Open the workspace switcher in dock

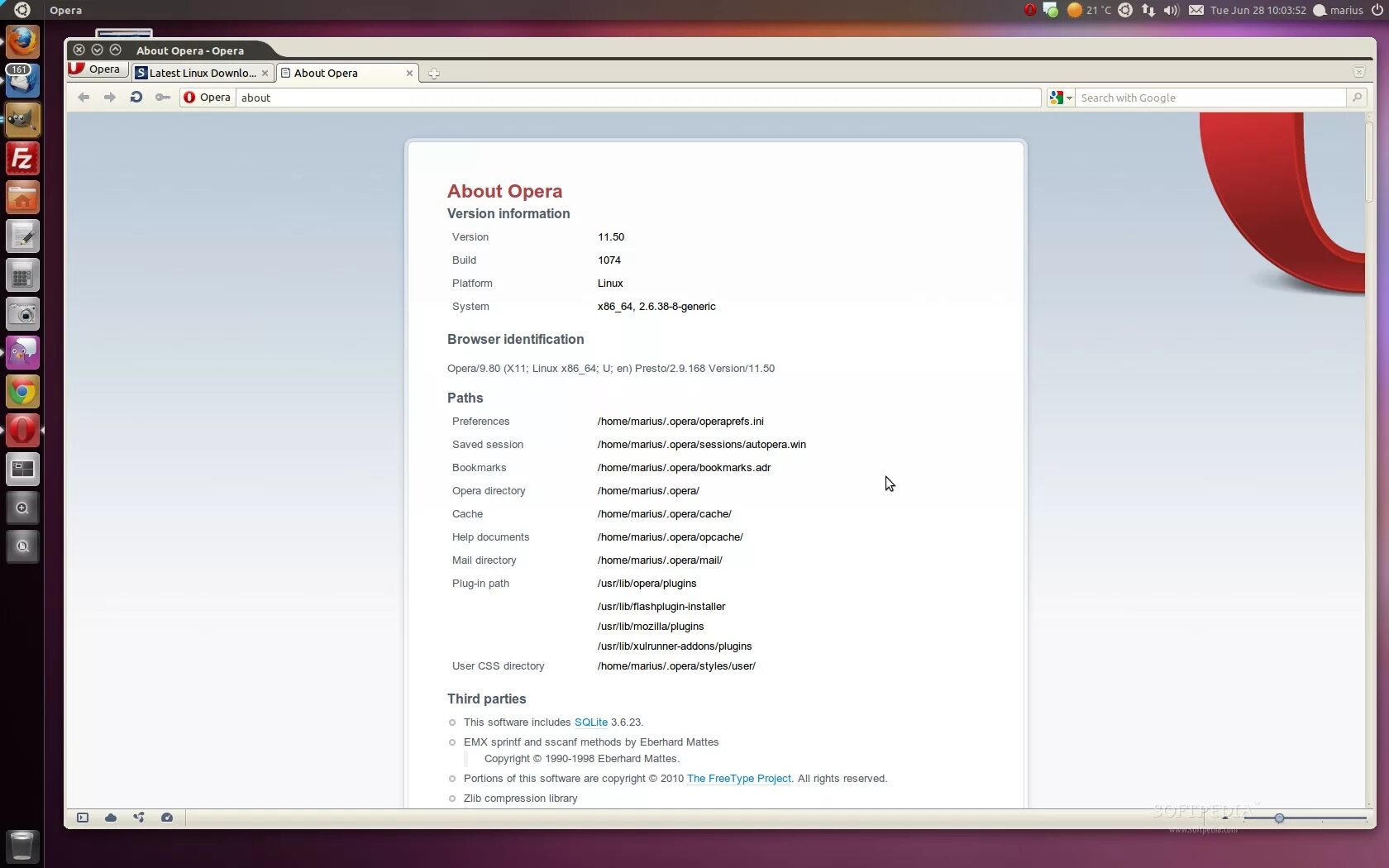22,470
